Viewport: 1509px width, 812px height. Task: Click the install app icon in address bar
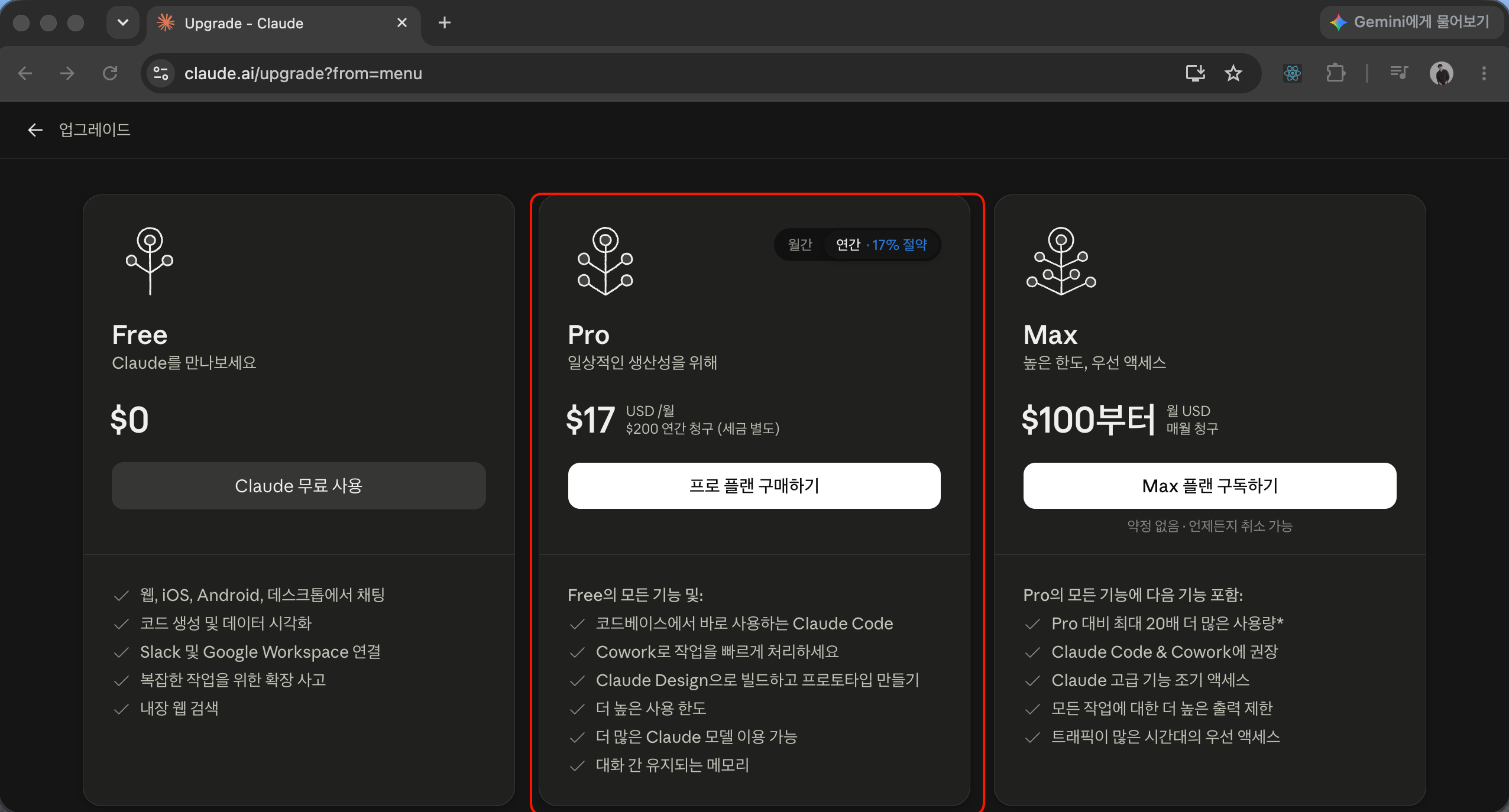pos(1195,73)
